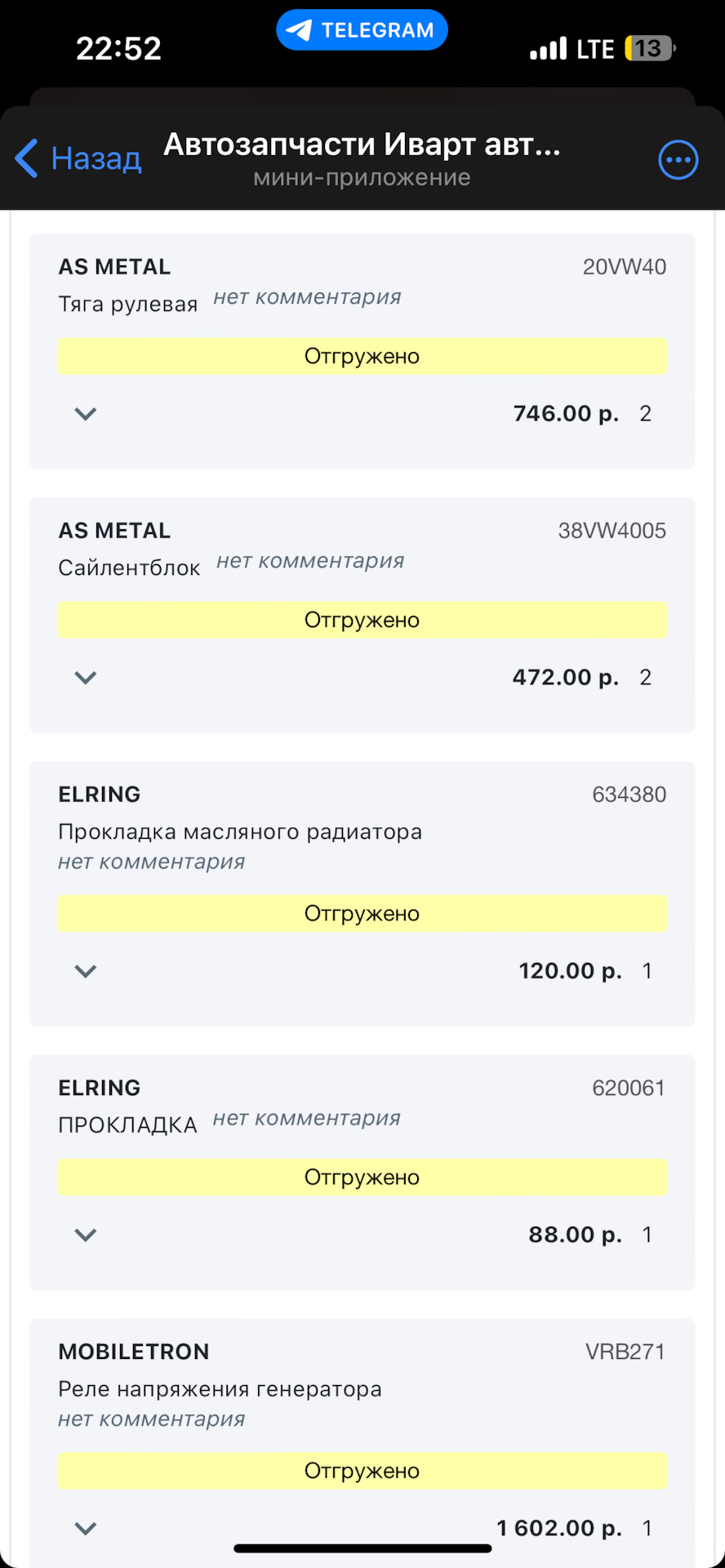
Task: Expand the Сайлентблок item details
Action: pos(86,678)
